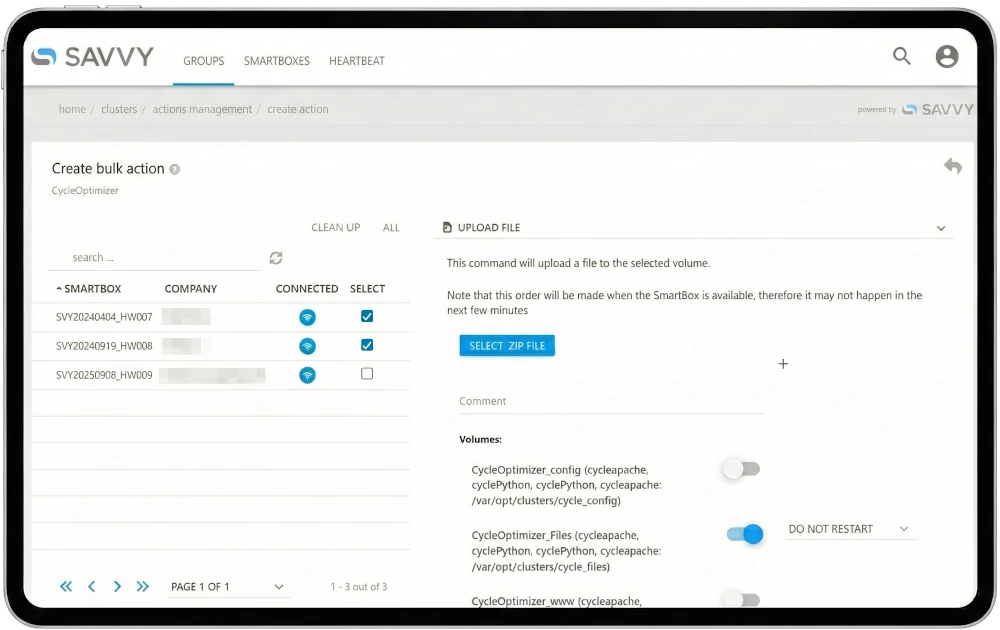Click inside the Comment input field
Image resolution: width=1000 pixels, height=630 pixels.
610,401
